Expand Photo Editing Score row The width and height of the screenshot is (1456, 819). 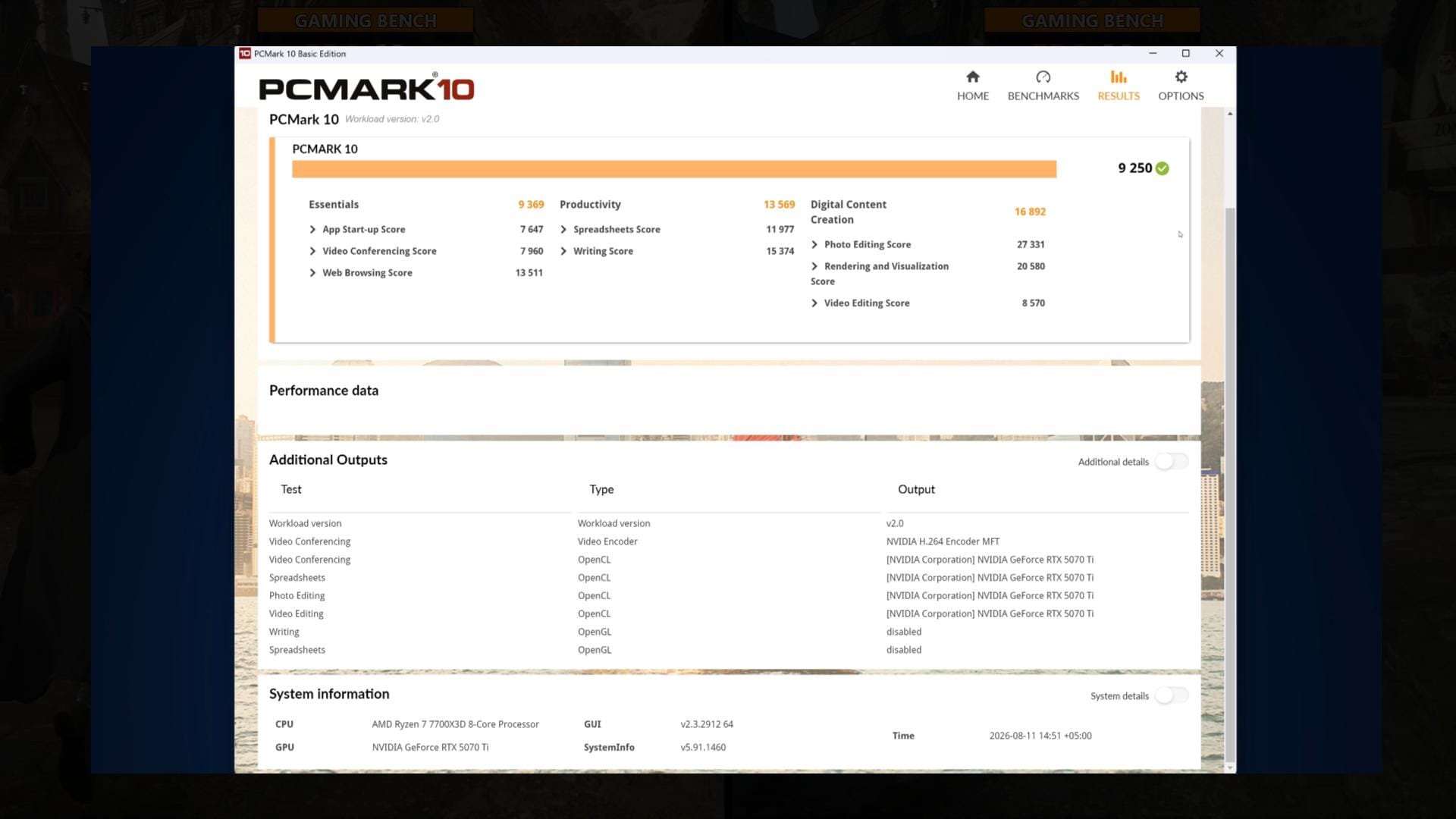click(814, 244)
